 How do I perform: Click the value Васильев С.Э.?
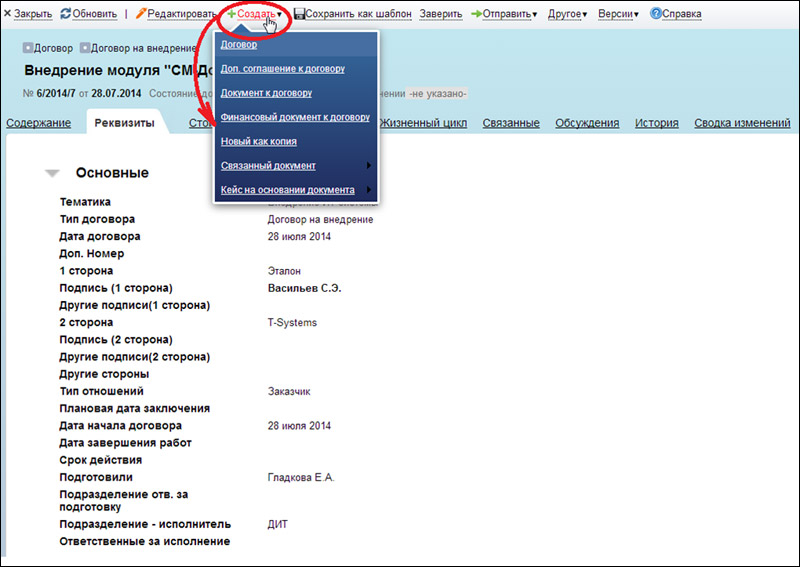pyautogui.click(x=305, y=288)
